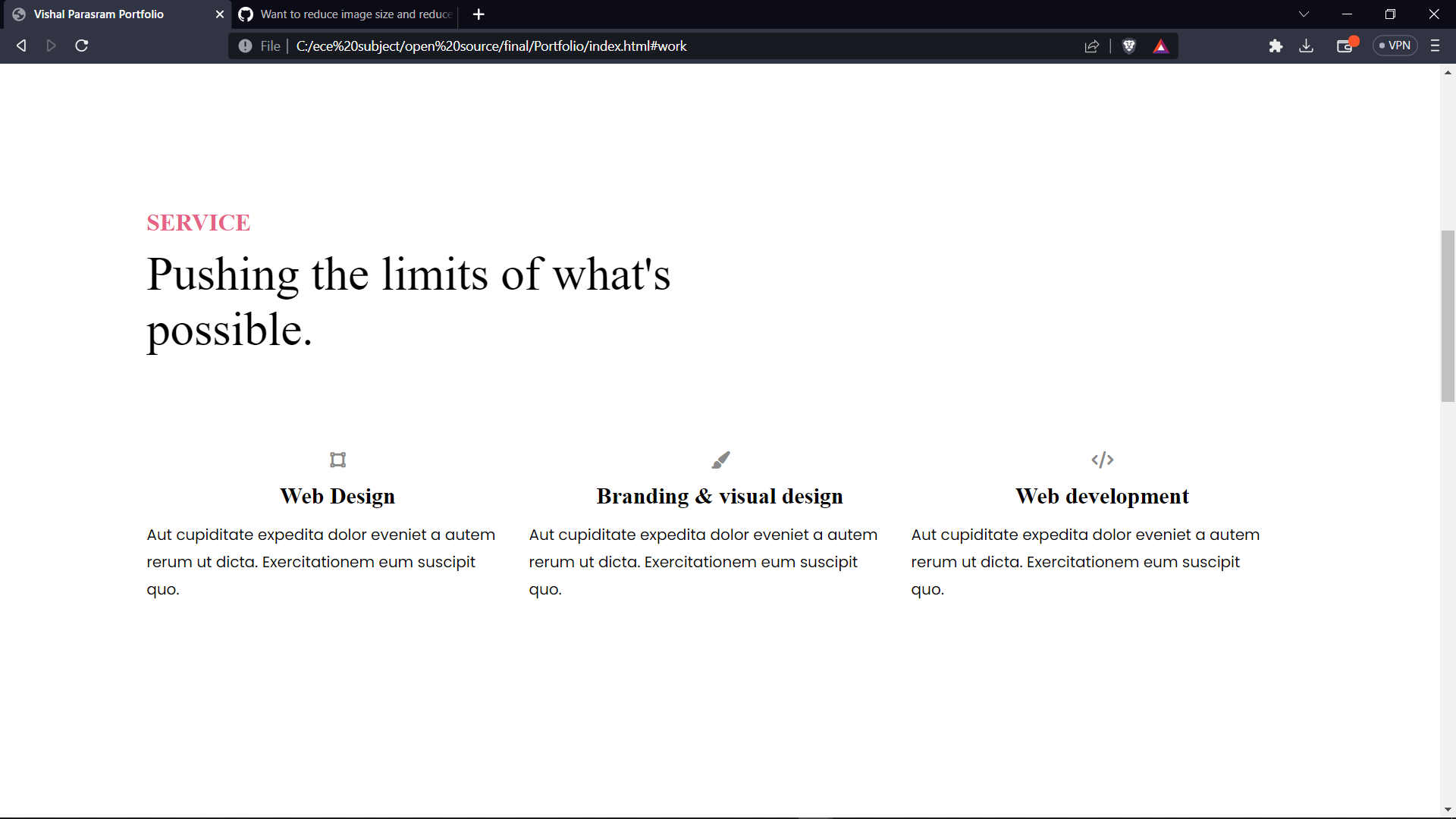Click the Web development code icon
Image resolution: width=1456 pixels, height=819 pixels.
1103,460
